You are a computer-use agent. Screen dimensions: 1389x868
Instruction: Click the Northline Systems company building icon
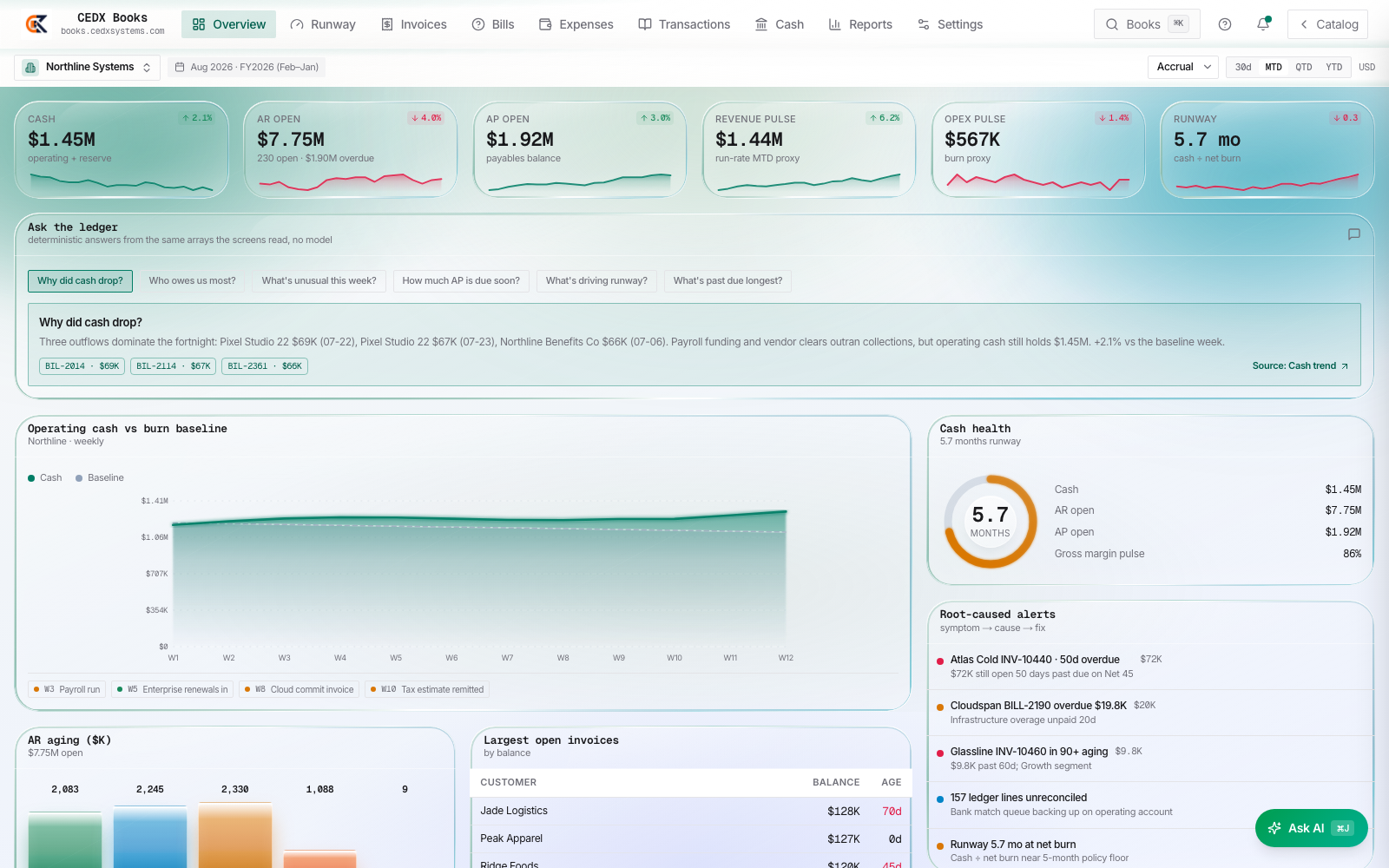click(x=30, y=67)
